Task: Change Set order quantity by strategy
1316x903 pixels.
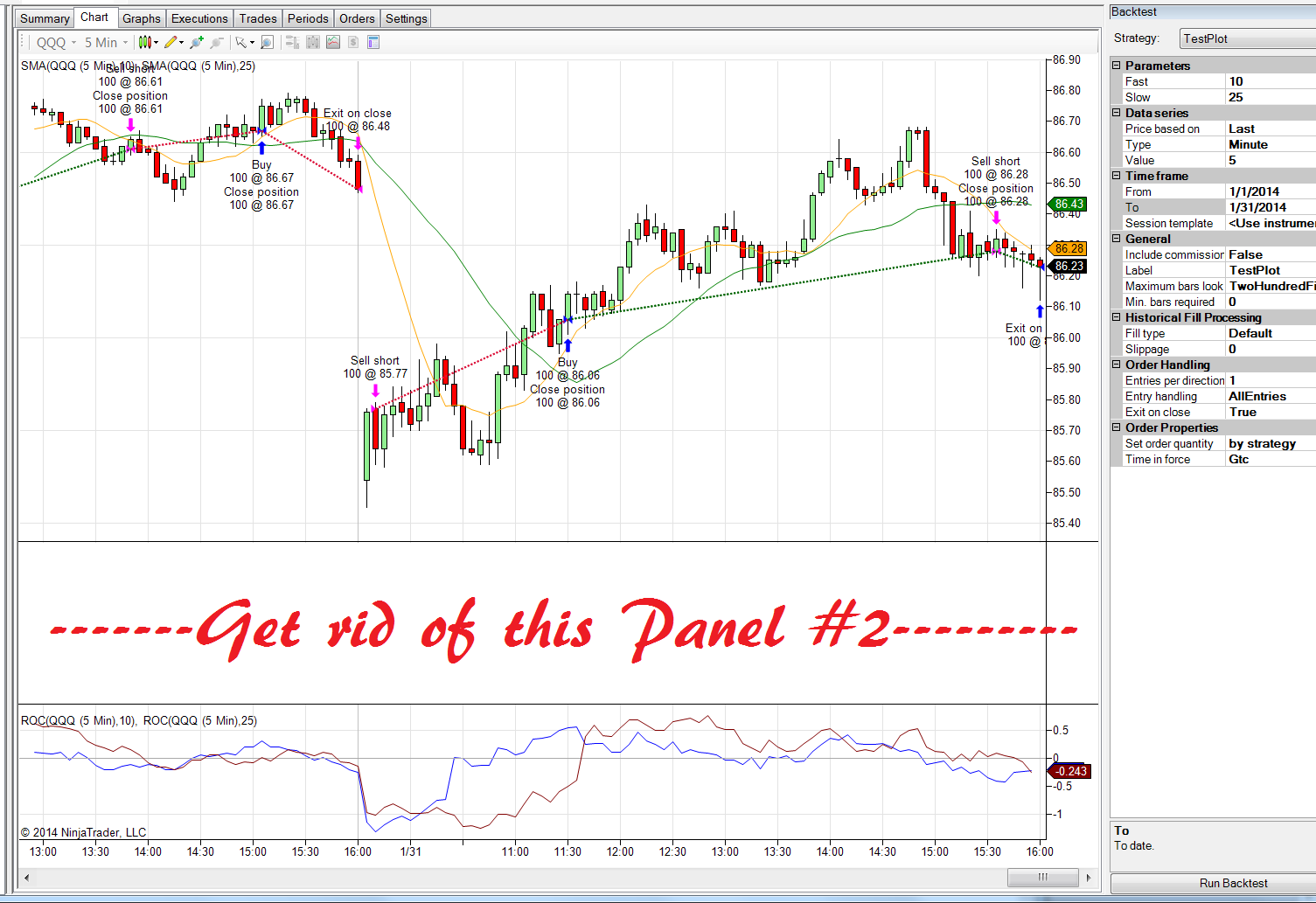Action: (1271, 443)
